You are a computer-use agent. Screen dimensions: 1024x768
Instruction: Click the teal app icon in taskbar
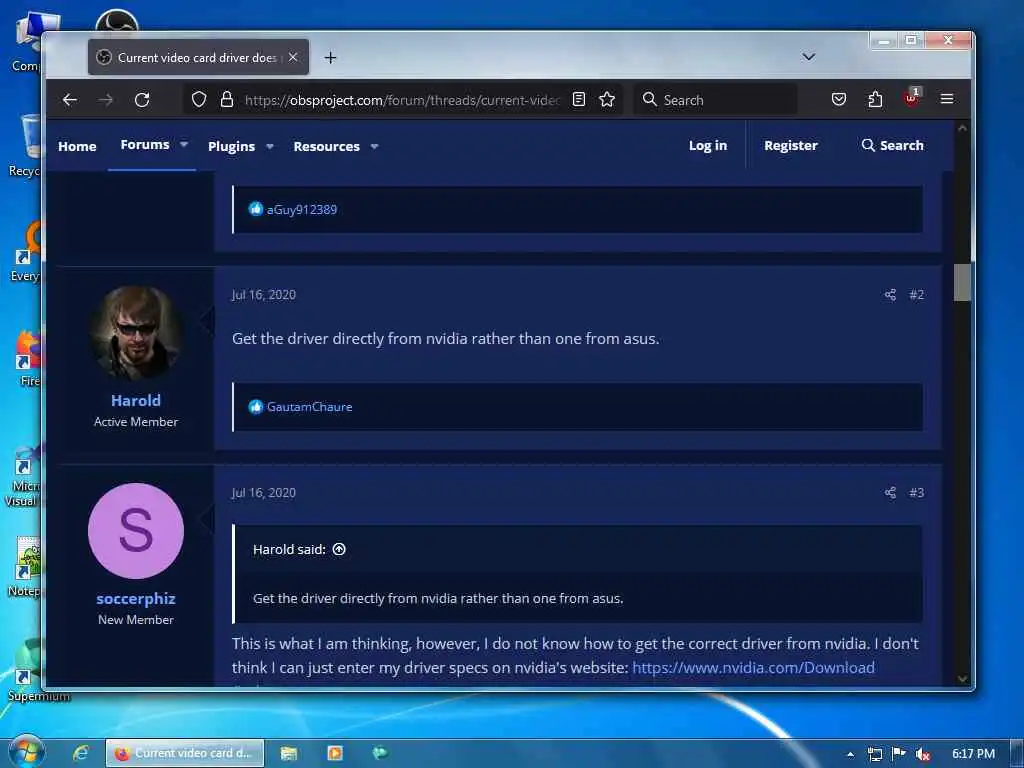[380, 753]
